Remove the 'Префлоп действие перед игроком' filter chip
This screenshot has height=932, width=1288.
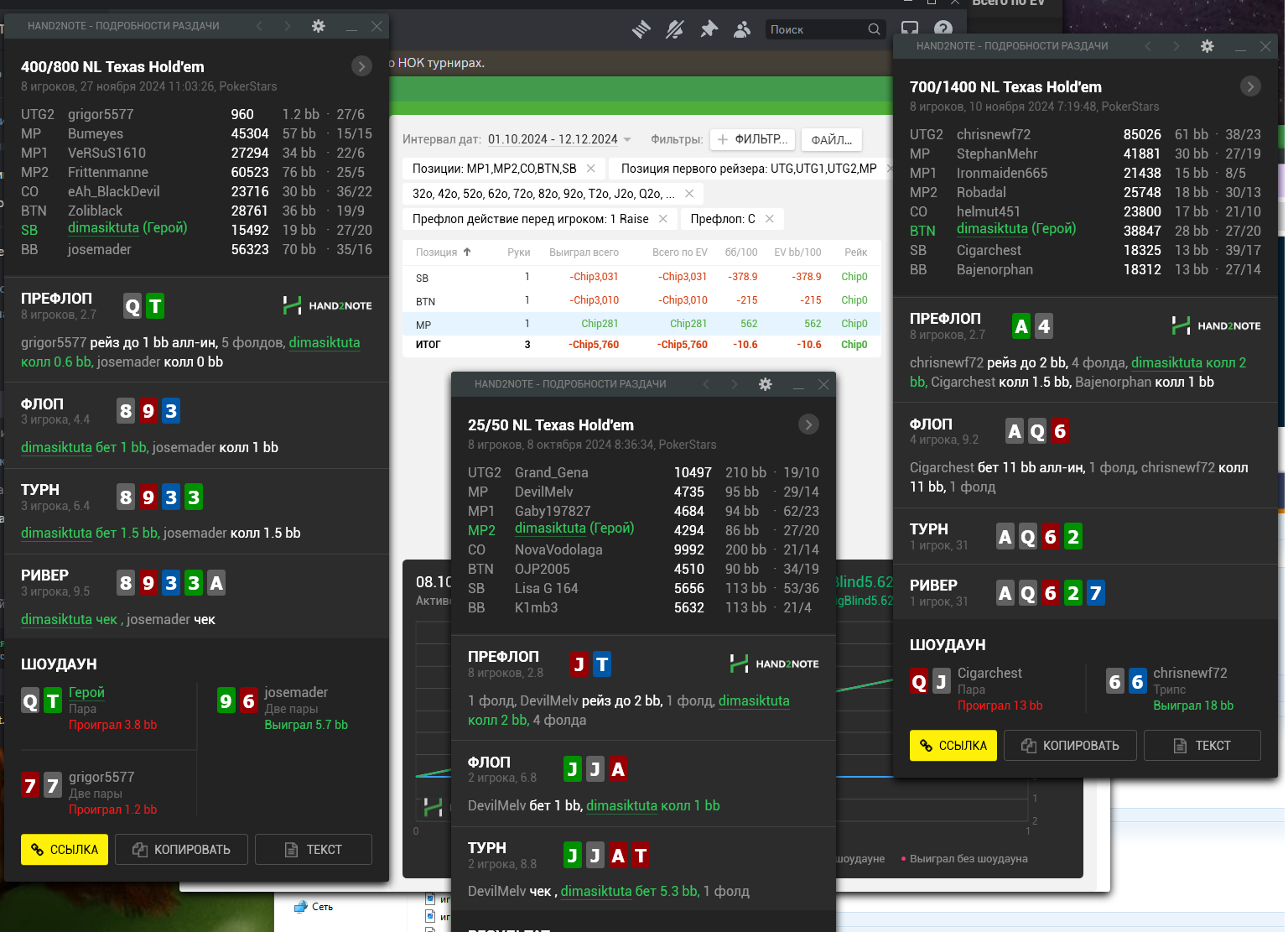click(663, 219)
